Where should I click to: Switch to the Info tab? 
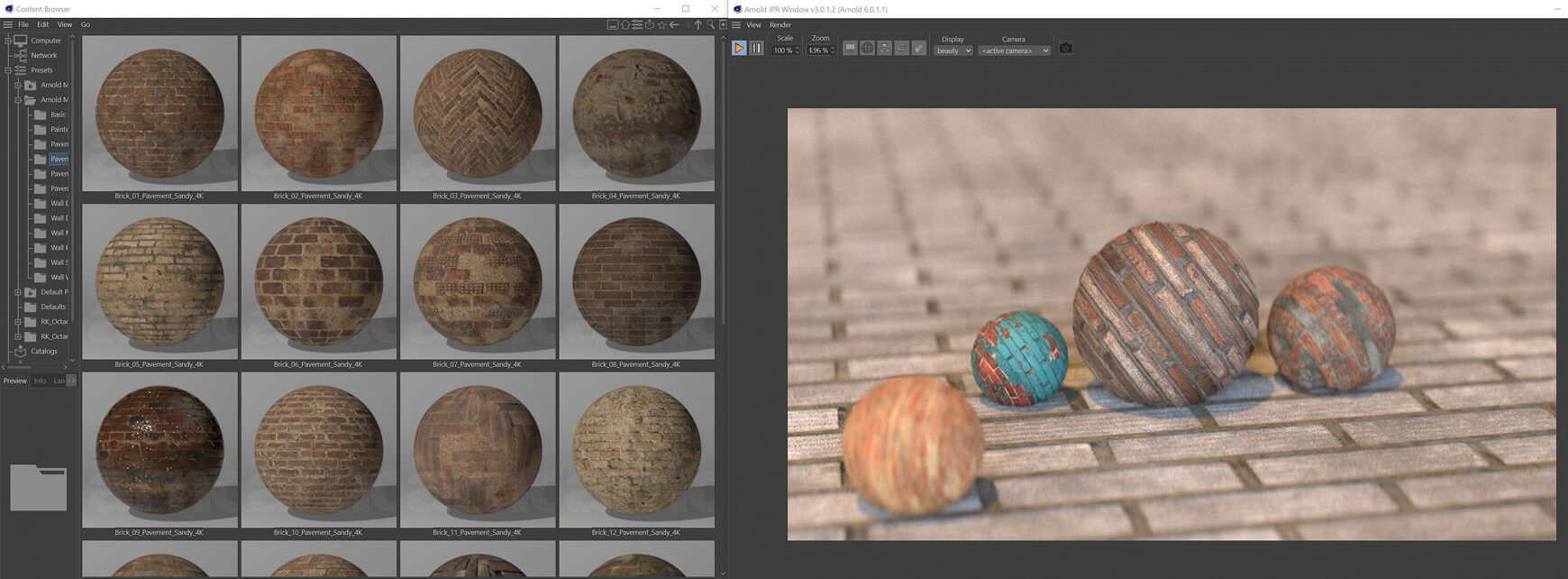point(40,381)
